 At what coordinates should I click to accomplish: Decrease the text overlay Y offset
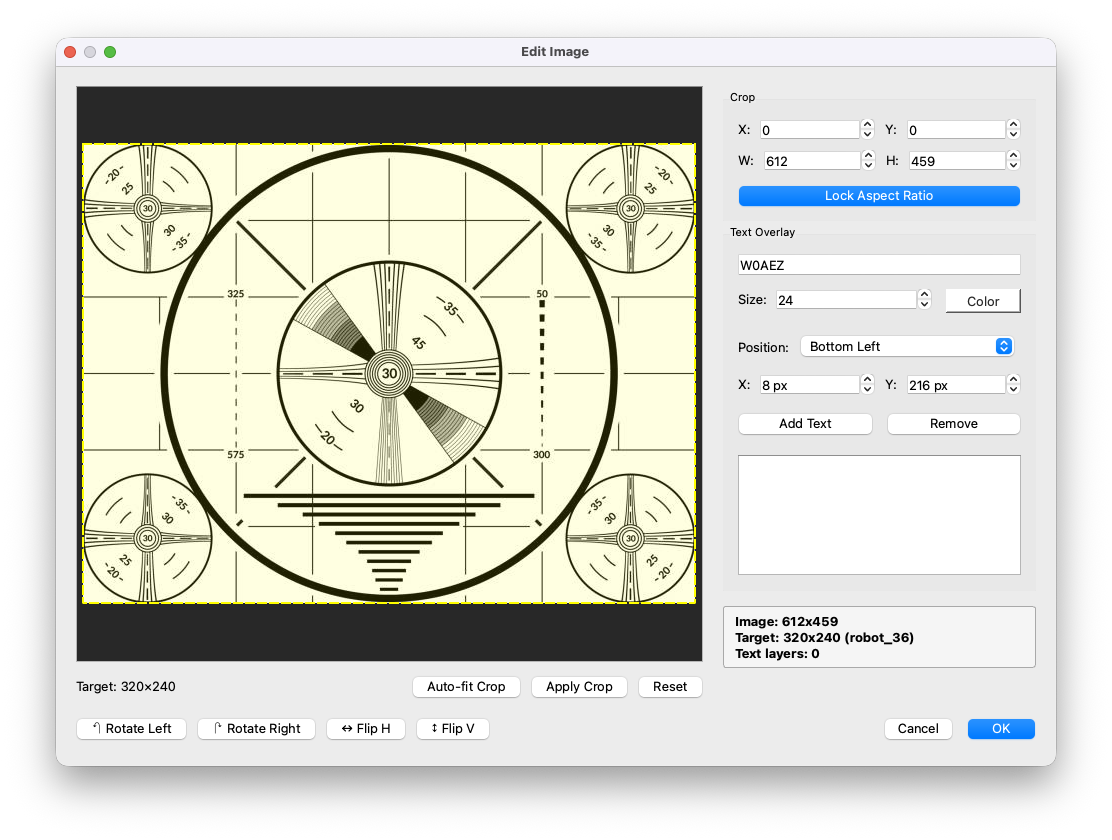(x=1013, y=389)
